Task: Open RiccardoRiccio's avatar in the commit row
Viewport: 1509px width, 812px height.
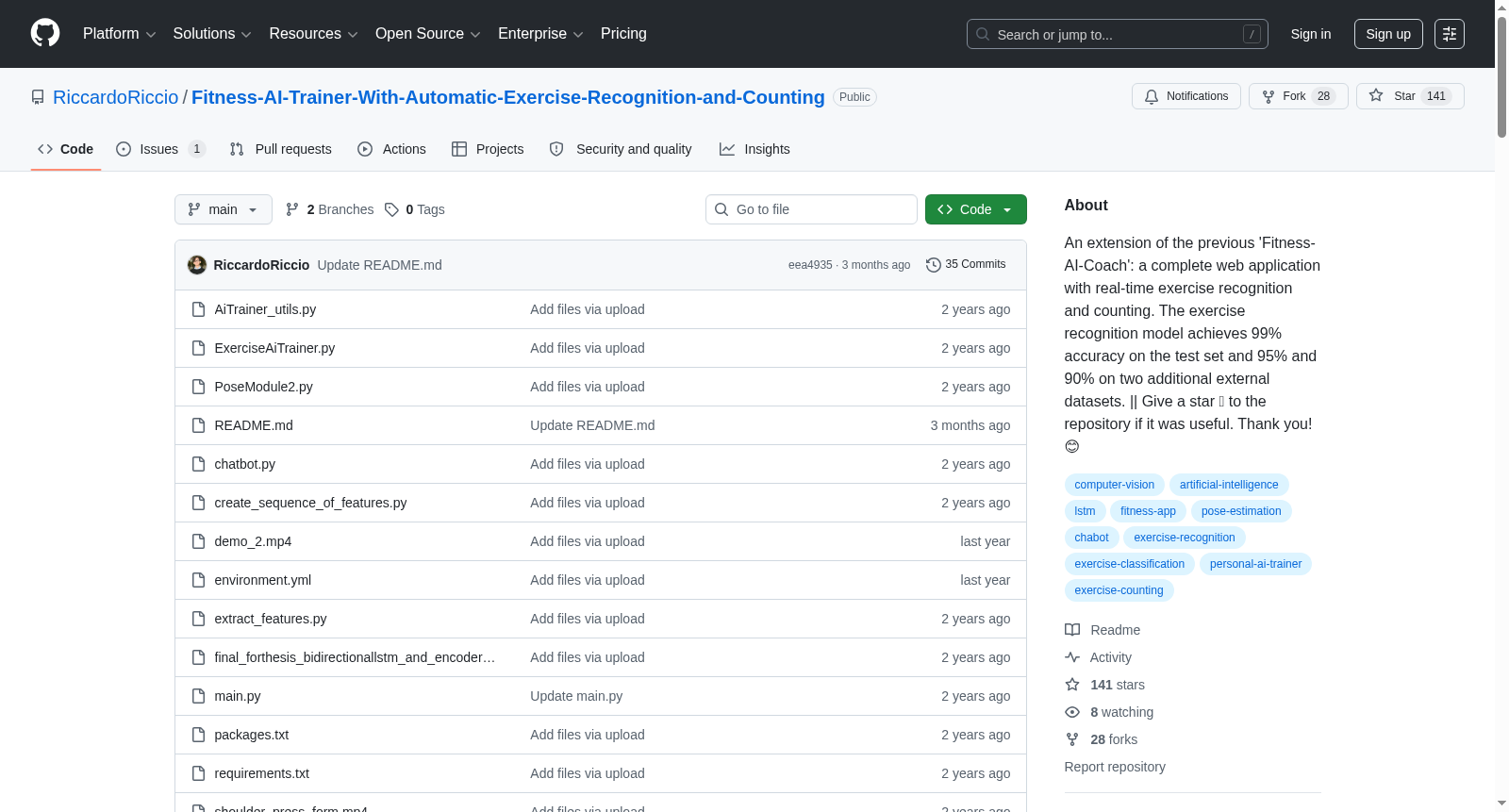Action: [197, 265]
